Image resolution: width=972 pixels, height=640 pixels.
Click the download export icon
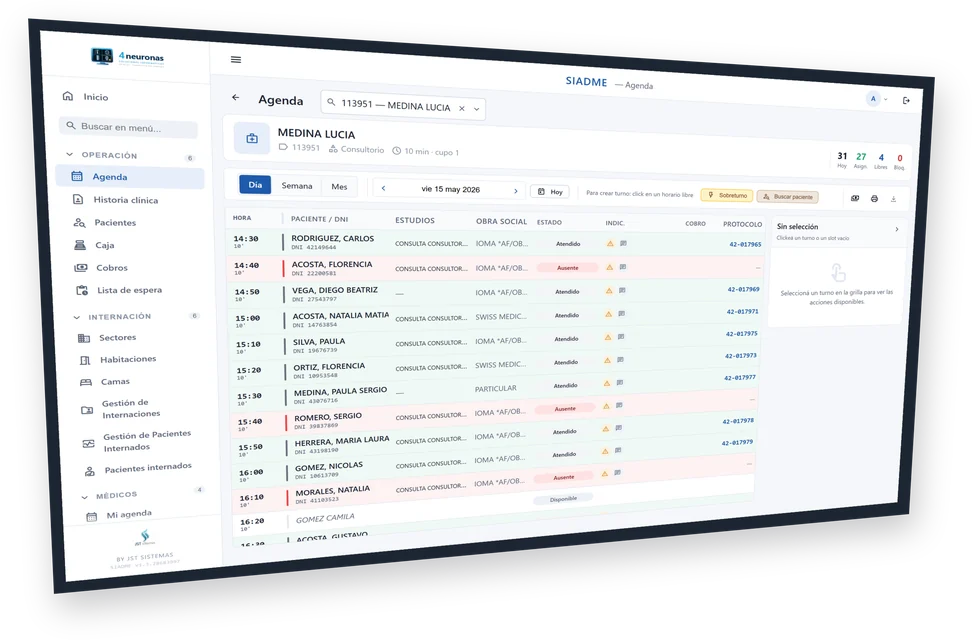tap(893, 199)
